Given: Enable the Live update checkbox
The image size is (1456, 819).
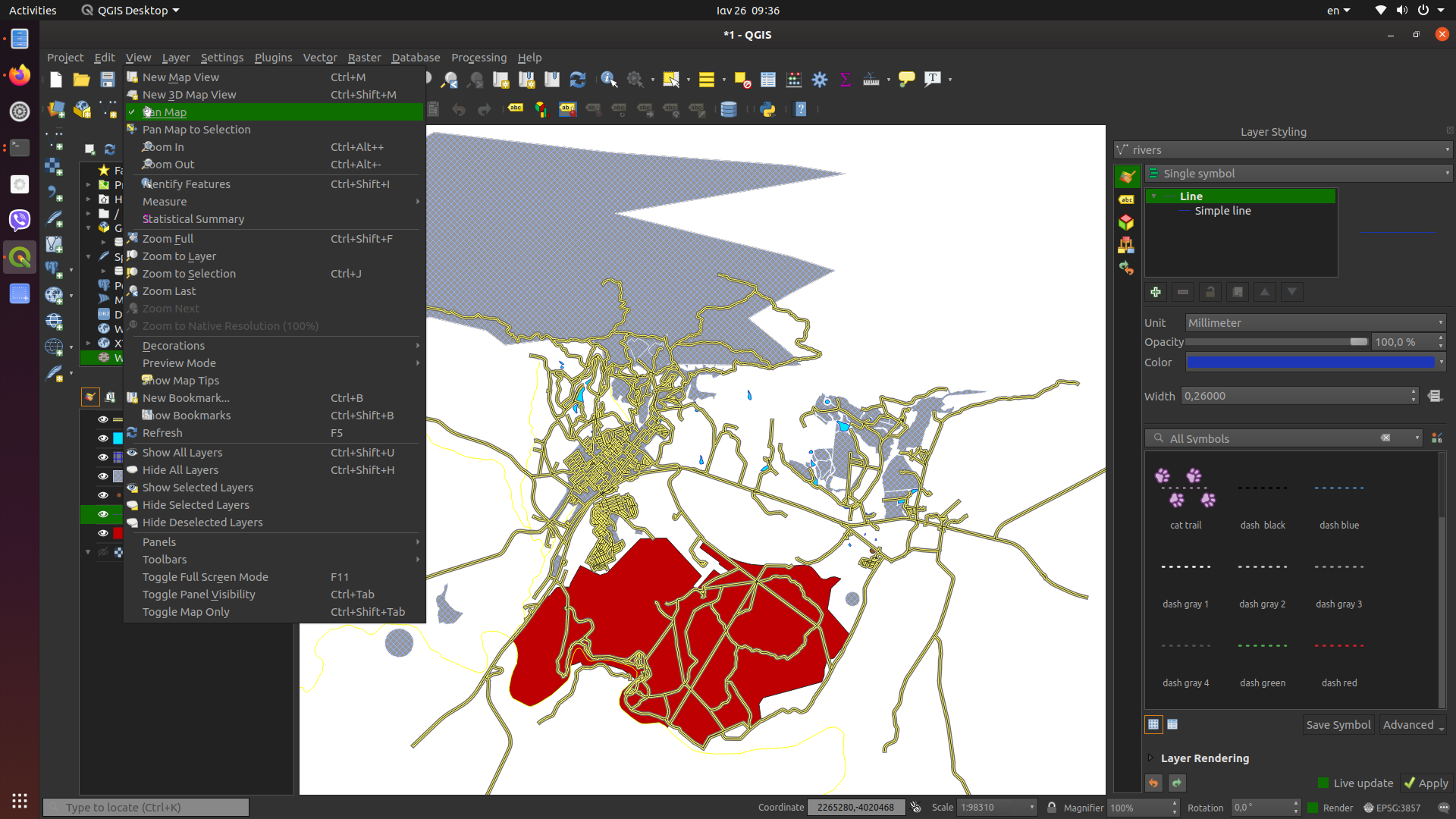Looking at the screenshot, I should (x=1323, y=783).
